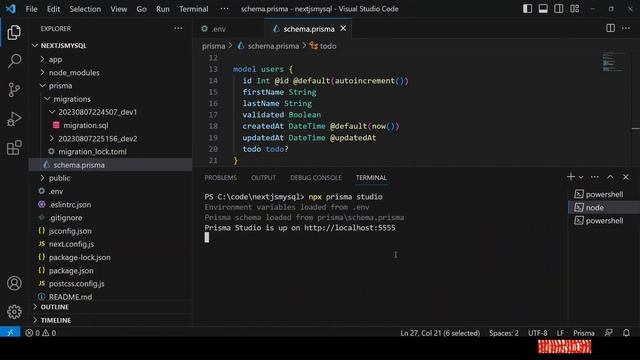This screenshot has height=360, width=640.
Task: Customize layout icon in title bar
Action: click(x=574, y=9)
